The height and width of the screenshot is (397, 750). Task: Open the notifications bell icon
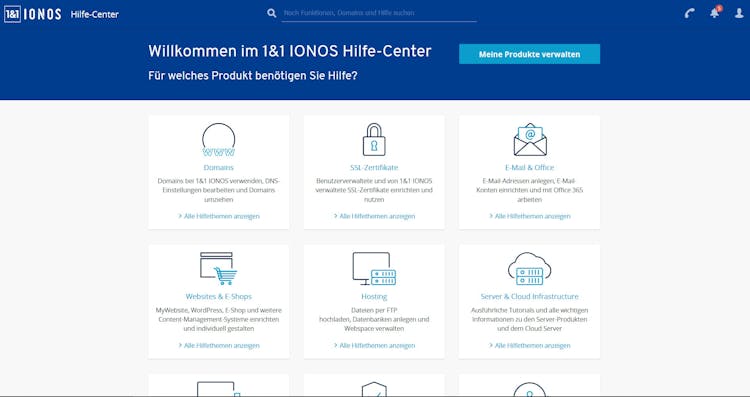pyautogui.click(x=715, y=12)
